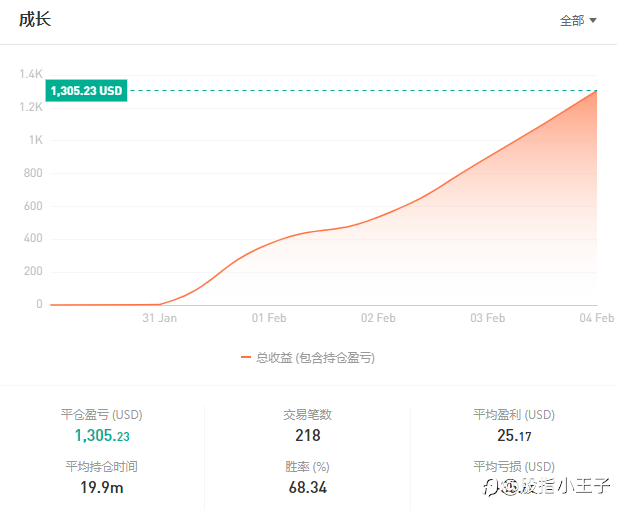Viewport: 617px width, 520px height.
Task: Click the 交易笔数 label
Action: [308, 415]
